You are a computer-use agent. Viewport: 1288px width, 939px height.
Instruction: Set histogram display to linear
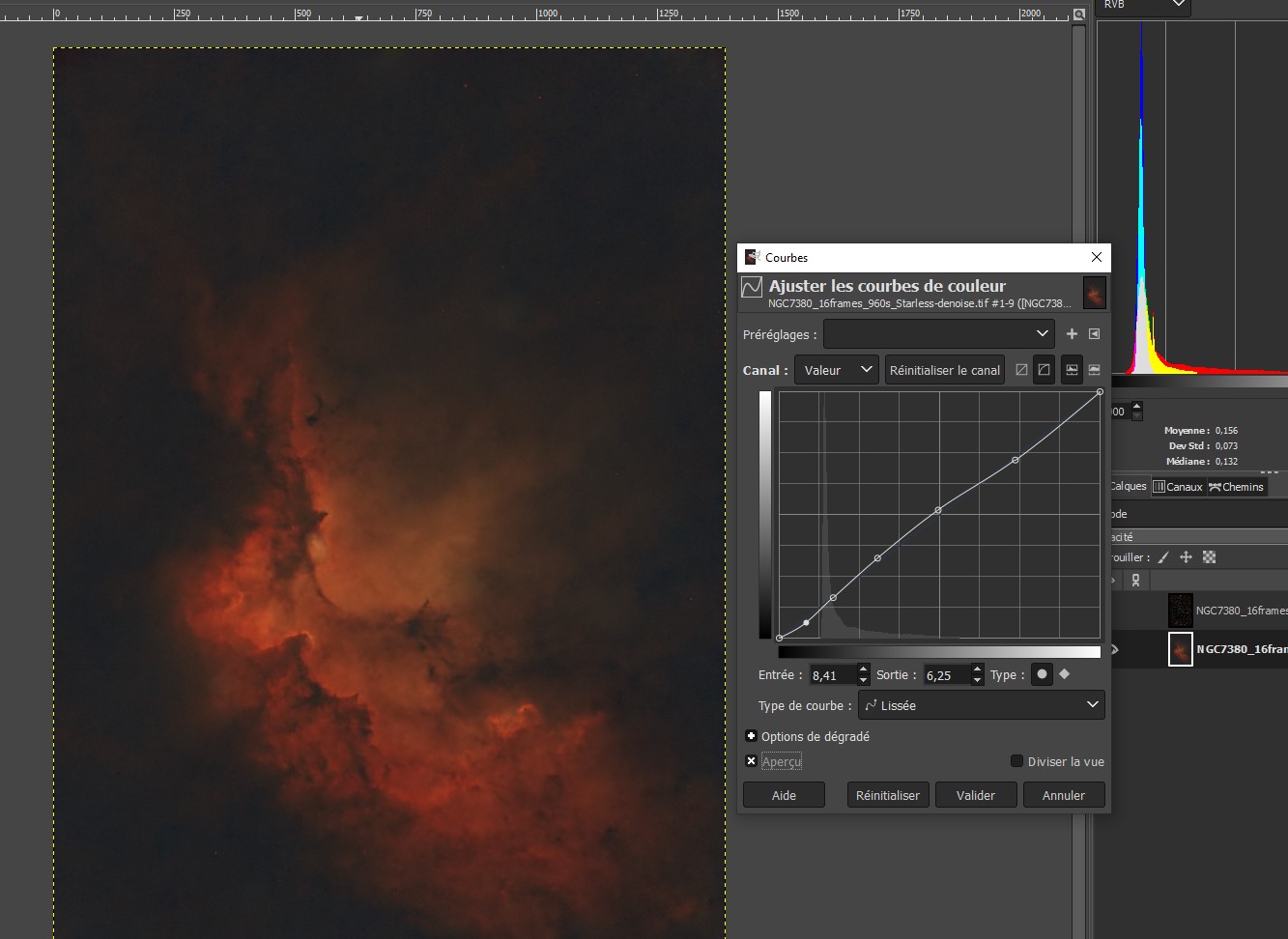coord(1072,370)
